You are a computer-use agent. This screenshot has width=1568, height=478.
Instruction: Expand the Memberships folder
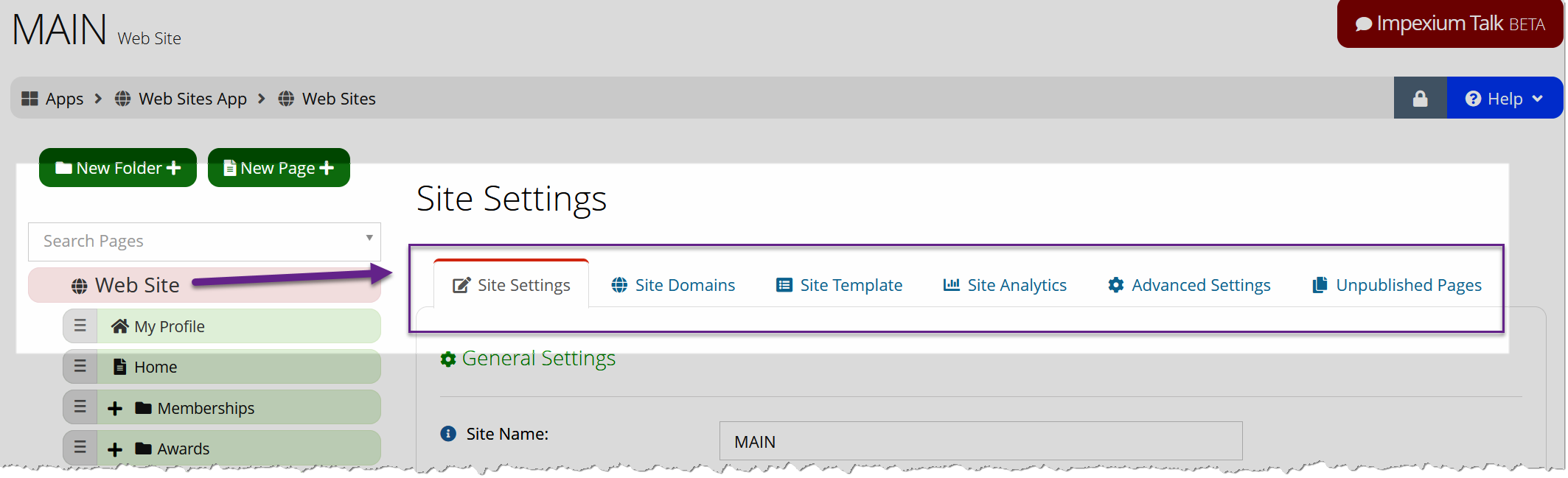click(x=115, y=408)
